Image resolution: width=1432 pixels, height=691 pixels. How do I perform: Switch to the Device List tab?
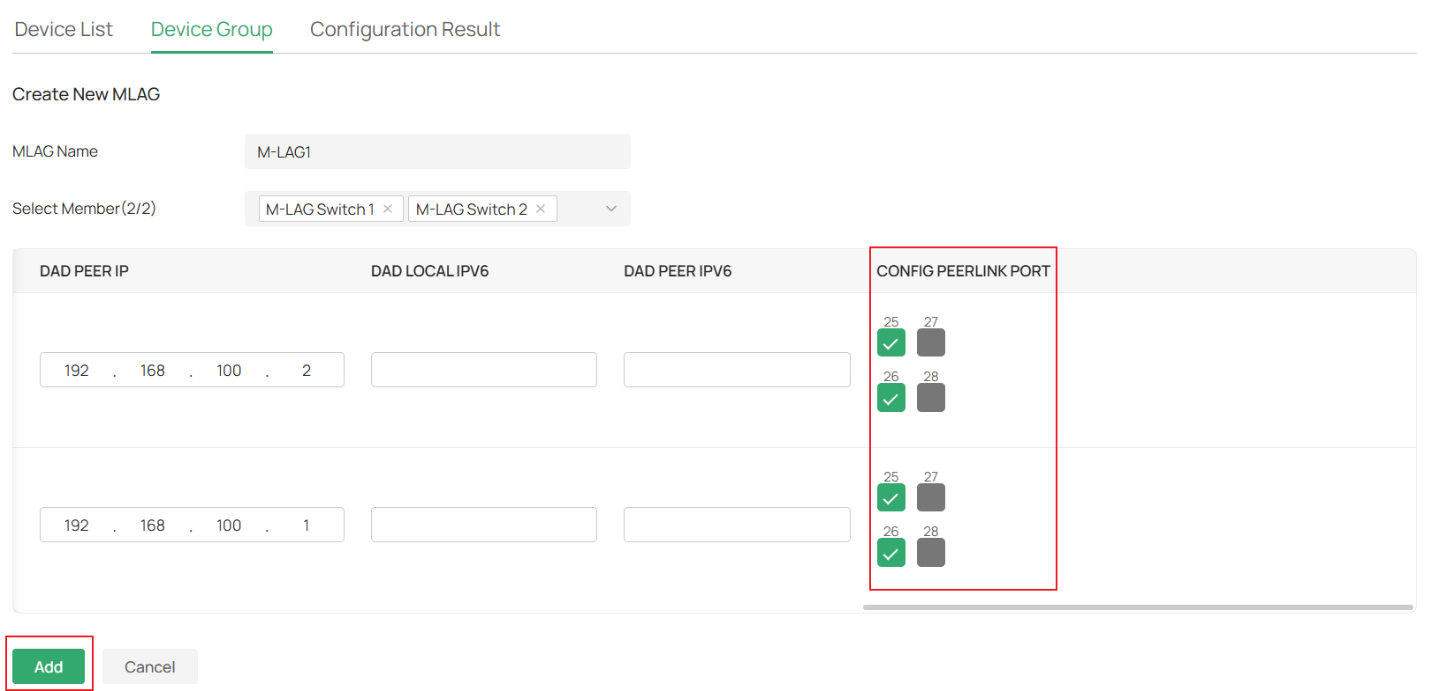(x=64, y=29)
